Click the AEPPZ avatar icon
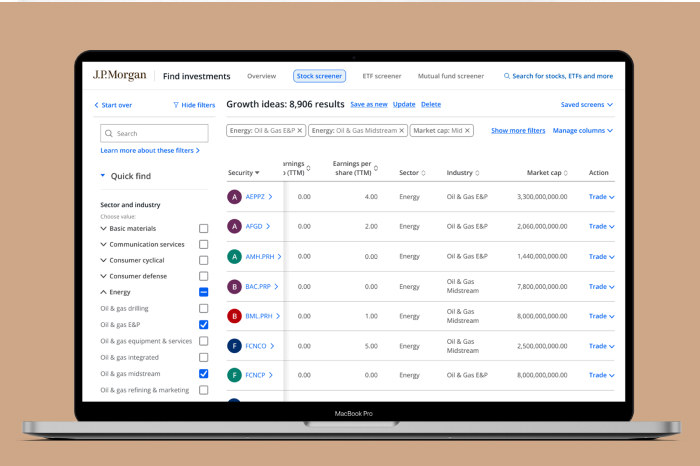700x466 pixels. point(234,197)
